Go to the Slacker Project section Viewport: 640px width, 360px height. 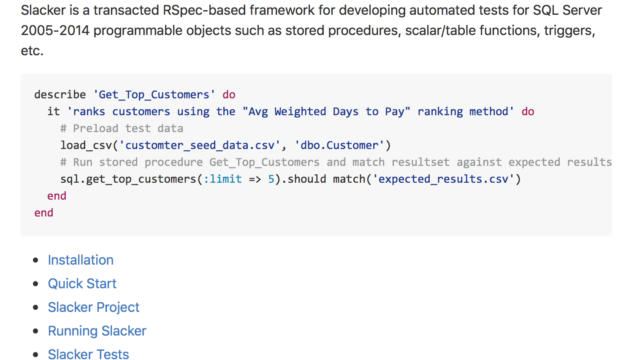(x=93, y=307)
